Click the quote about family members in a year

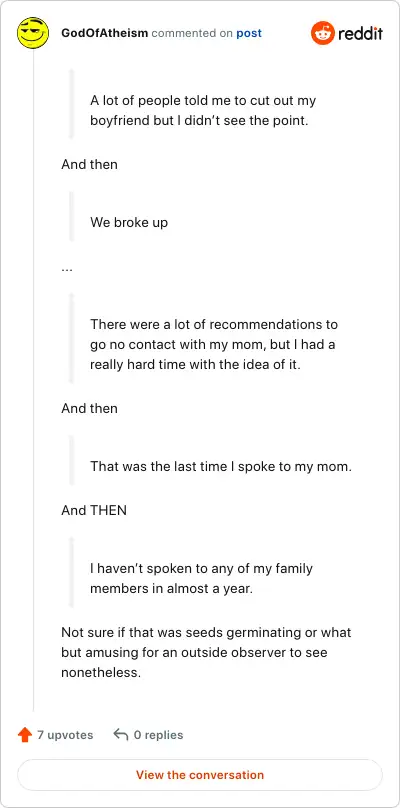pos(202,579)
